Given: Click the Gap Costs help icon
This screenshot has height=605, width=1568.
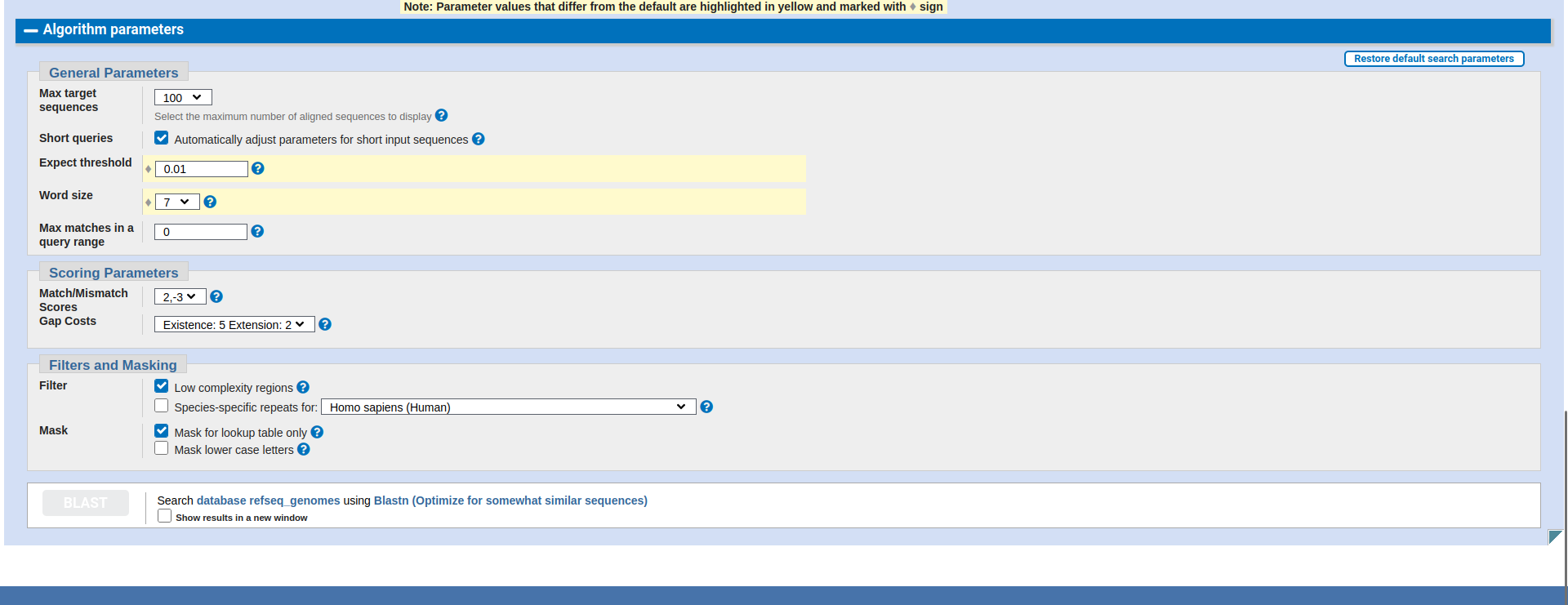Looking at the screenshot, I should click(325, 324).
